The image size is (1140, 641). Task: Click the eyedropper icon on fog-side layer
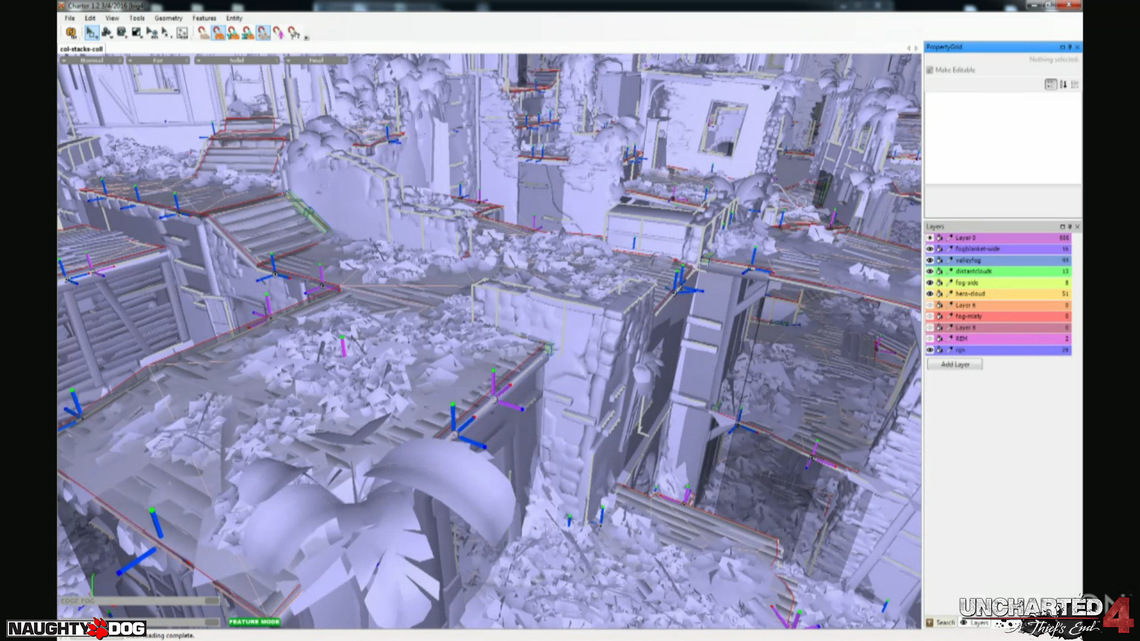(x=950, y=283)
